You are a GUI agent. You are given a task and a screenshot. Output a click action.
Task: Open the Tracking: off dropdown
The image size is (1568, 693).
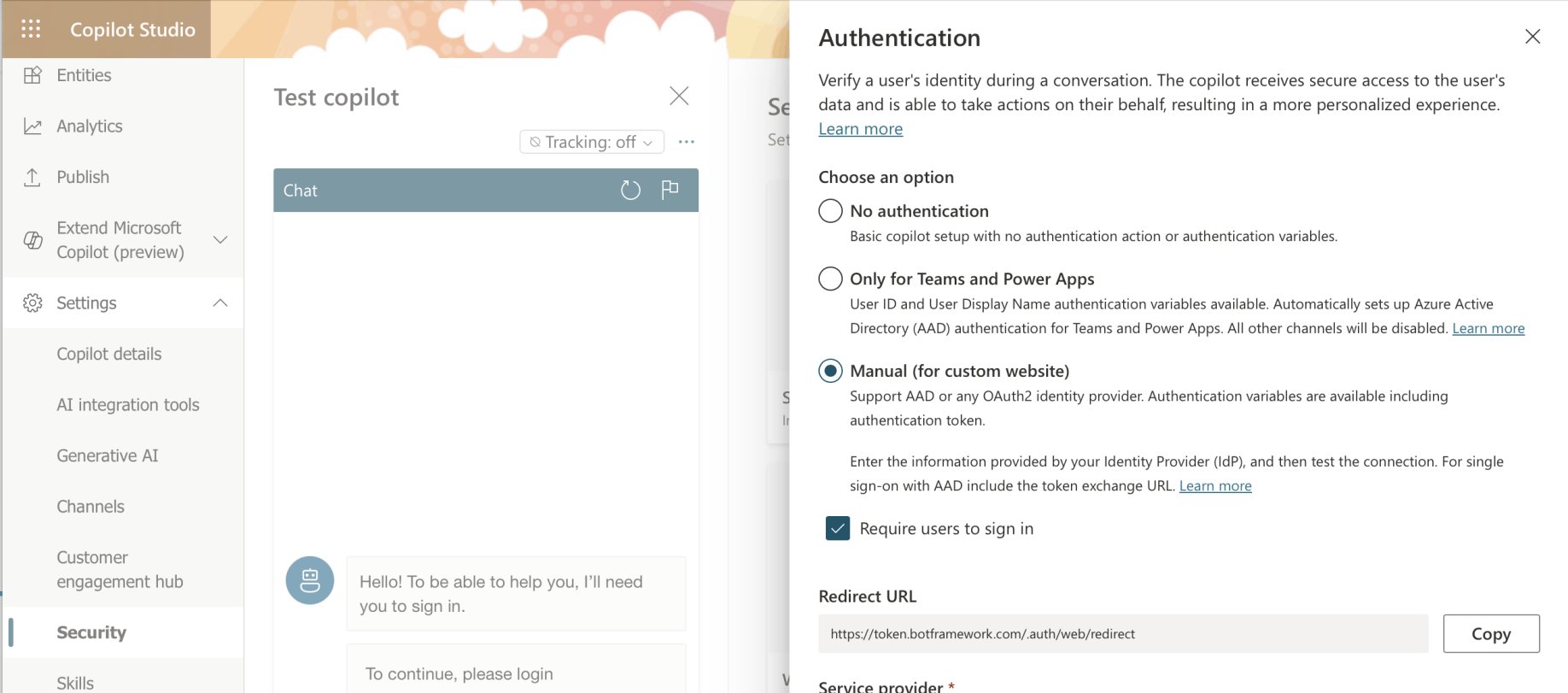coord(592,142)
